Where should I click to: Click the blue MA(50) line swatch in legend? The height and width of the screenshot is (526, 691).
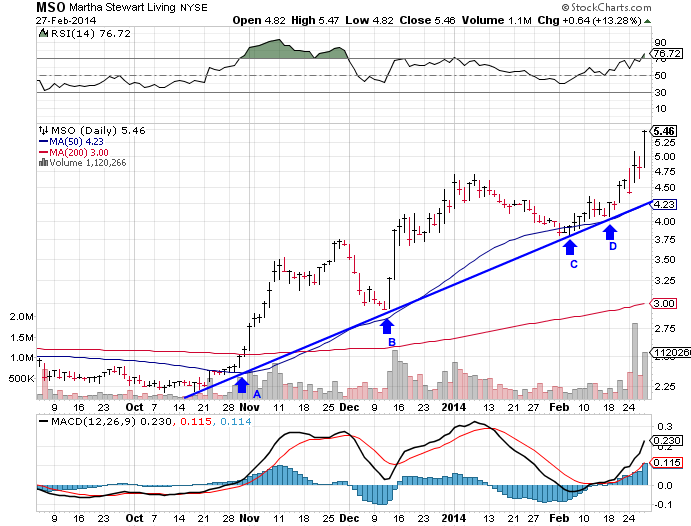point(44,142)
